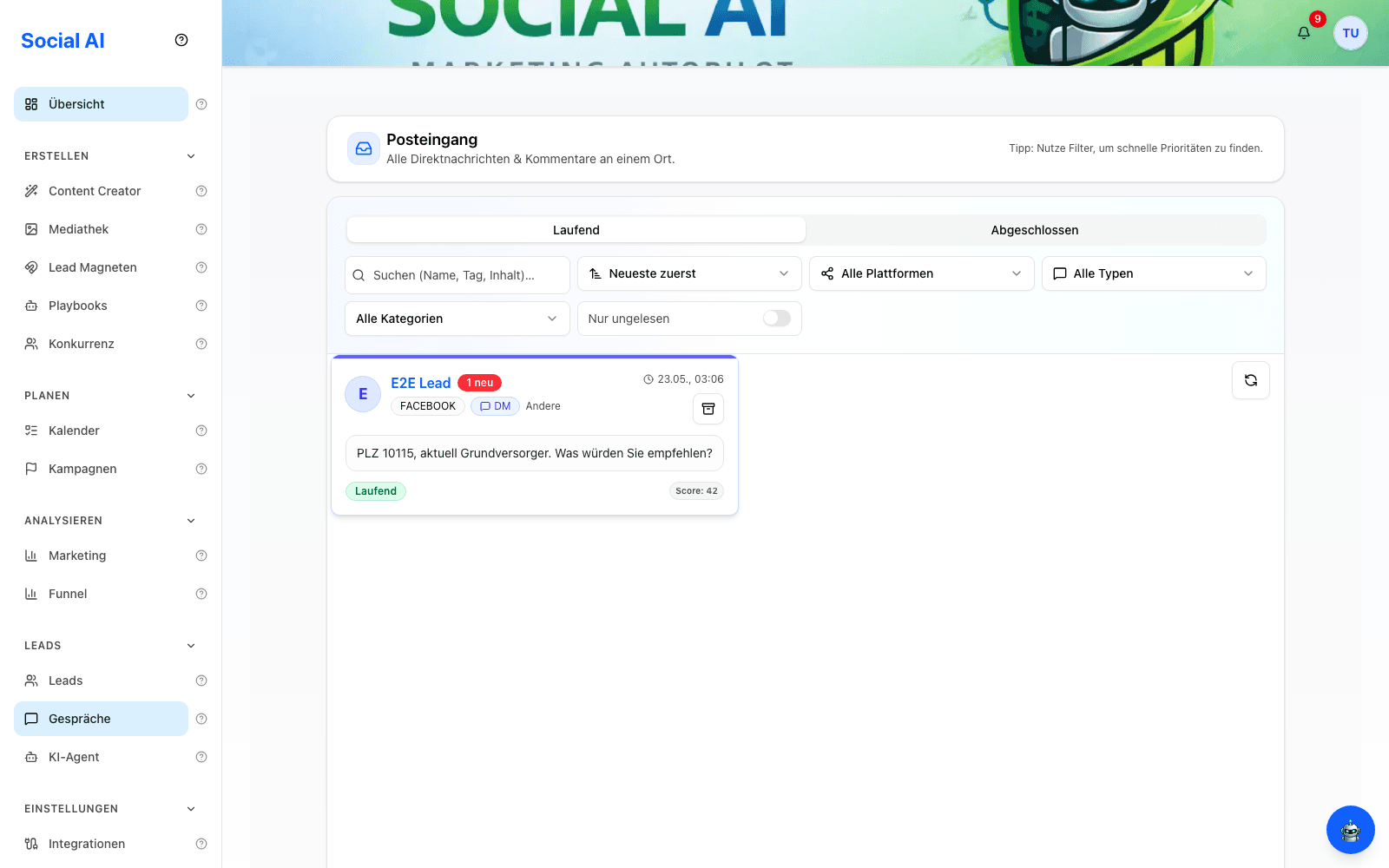The width and height of the screenshot is (1389, 868).
Task: Click the Posteingang inbox icon
Action: tap(364, 148)
